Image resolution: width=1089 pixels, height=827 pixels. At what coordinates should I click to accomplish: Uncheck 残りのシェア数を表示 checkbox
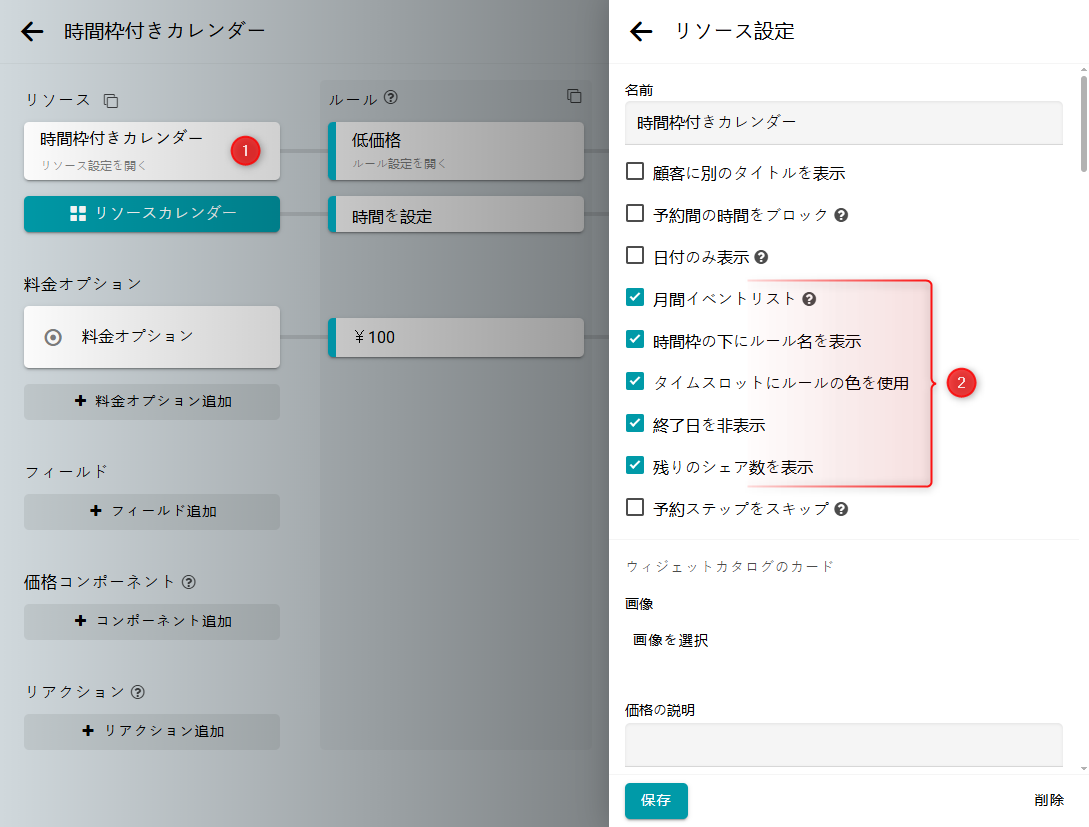[x=635, y=465]
